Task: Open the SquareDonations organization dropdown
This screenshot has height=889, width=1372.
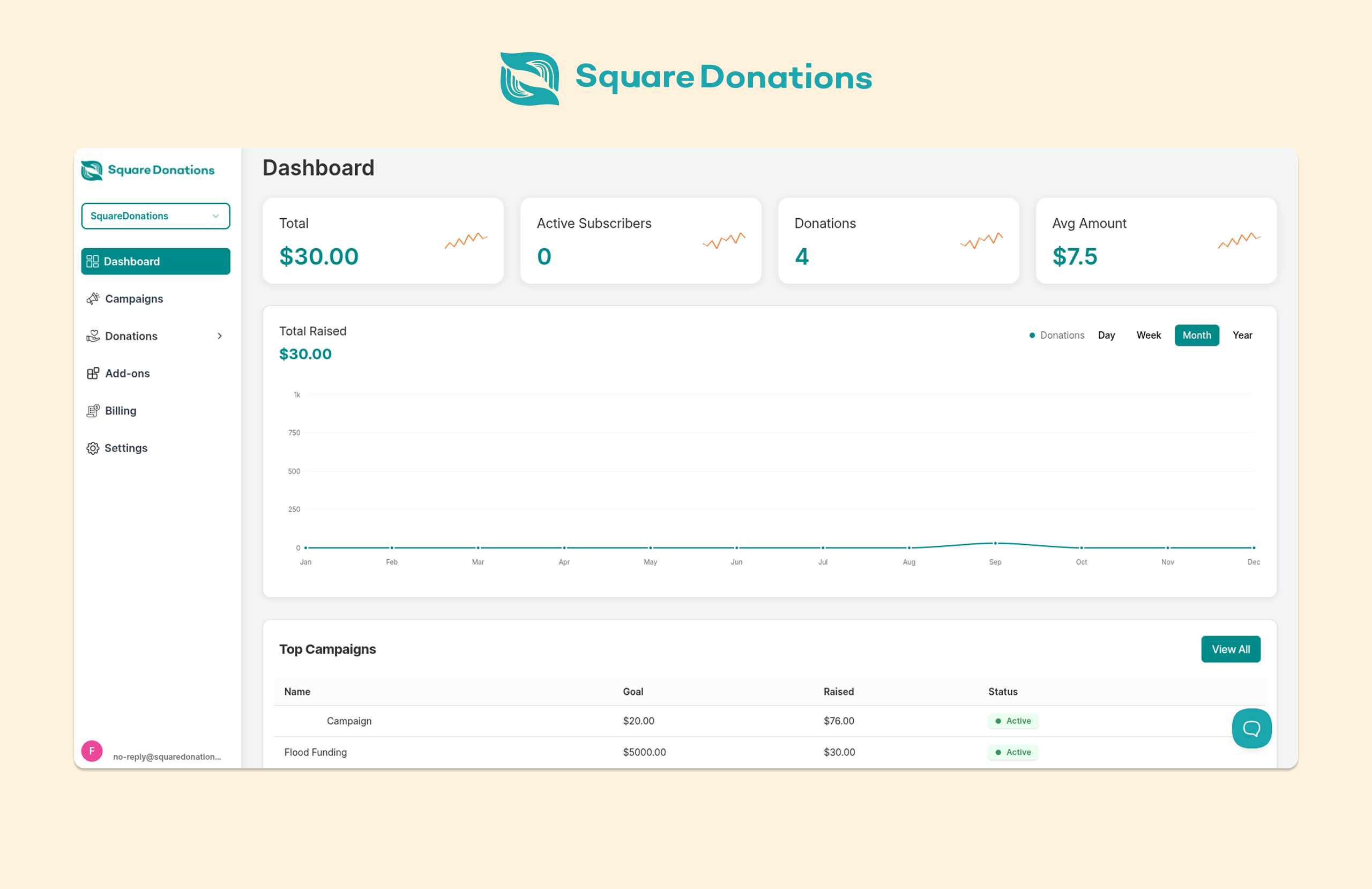Action: click(155, 216)
